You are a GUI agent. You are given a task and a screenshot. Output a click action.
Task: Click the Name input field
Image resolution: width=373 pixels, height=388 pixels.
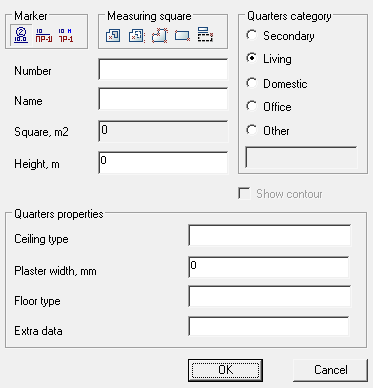click(x=163, y=99)
